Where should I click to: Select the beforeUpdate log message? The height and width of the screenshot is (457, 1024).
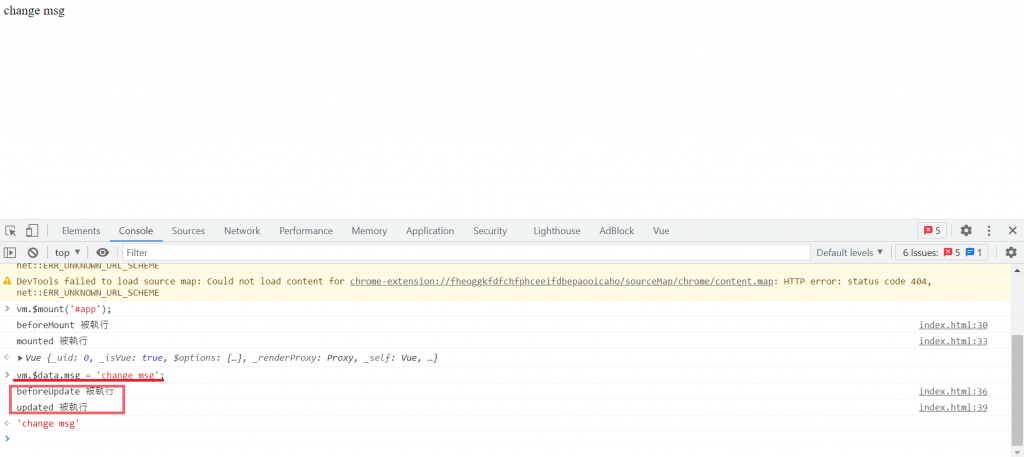[65, 392]
